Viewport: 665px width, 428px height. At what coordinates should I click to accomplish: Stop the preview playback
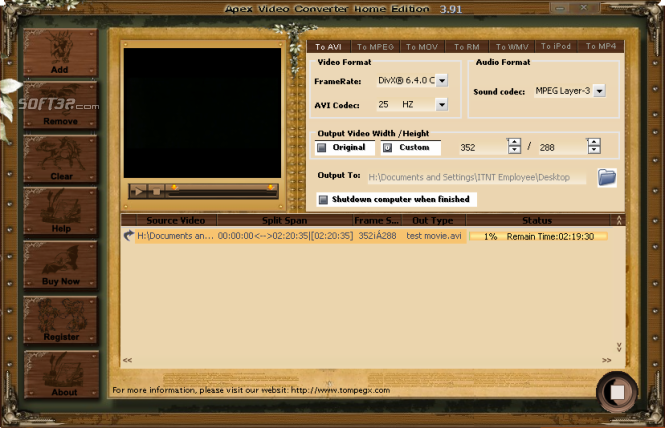click(156, 191)
